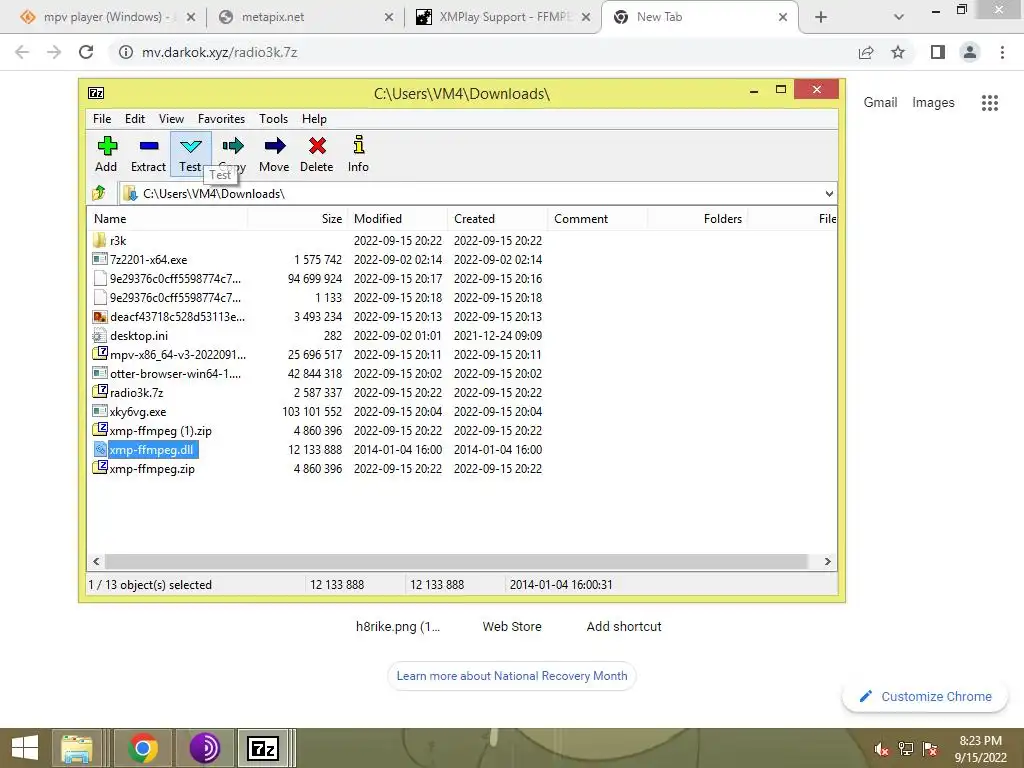Select the 94 699 924 size file row

pos(462,279)
